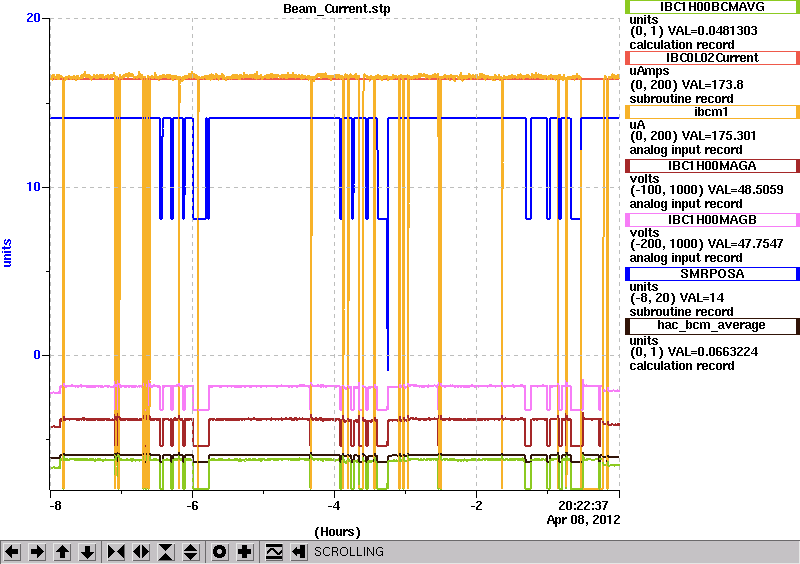
Task: Select the SMRPOSA legend entry
Action: click(712, 274)
